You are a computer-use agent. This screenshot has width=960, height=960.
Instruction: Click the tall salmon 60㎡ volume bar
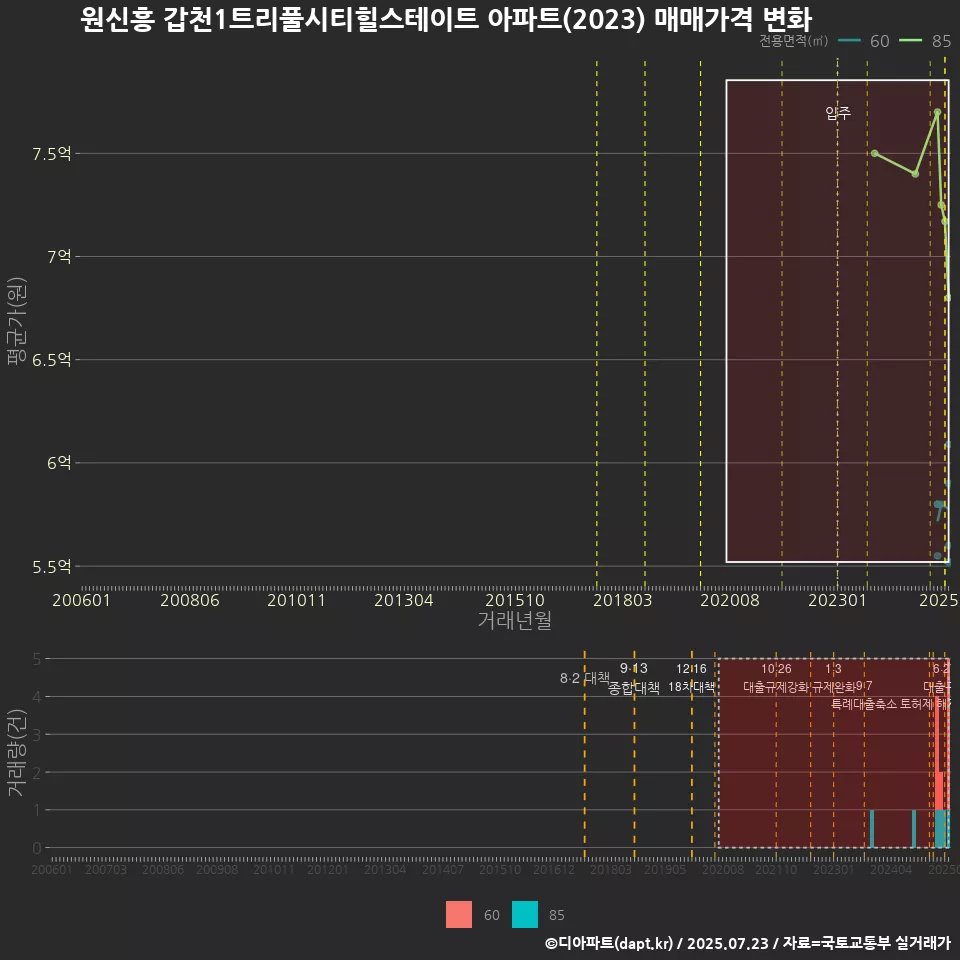937,753
